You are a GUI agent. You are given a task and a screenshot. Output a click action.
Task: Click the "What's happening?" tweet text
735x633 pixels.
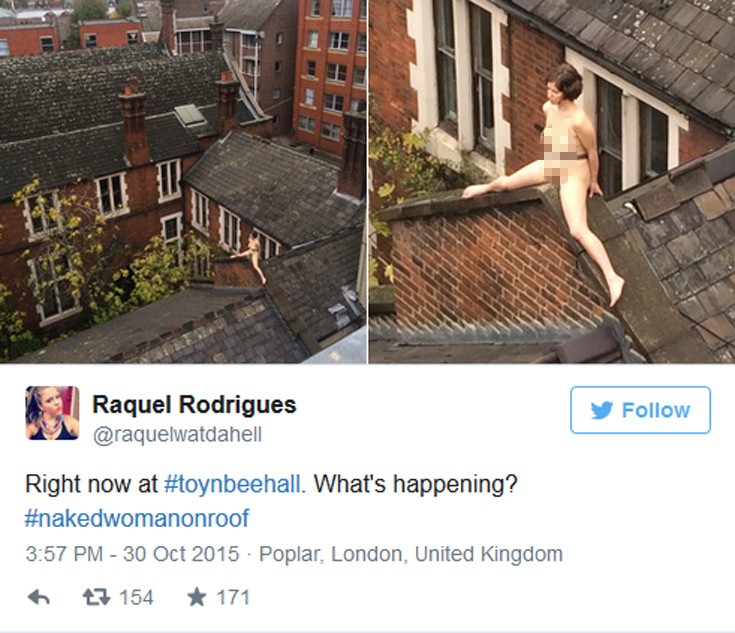pyautogui.click(x=415, y=483)
